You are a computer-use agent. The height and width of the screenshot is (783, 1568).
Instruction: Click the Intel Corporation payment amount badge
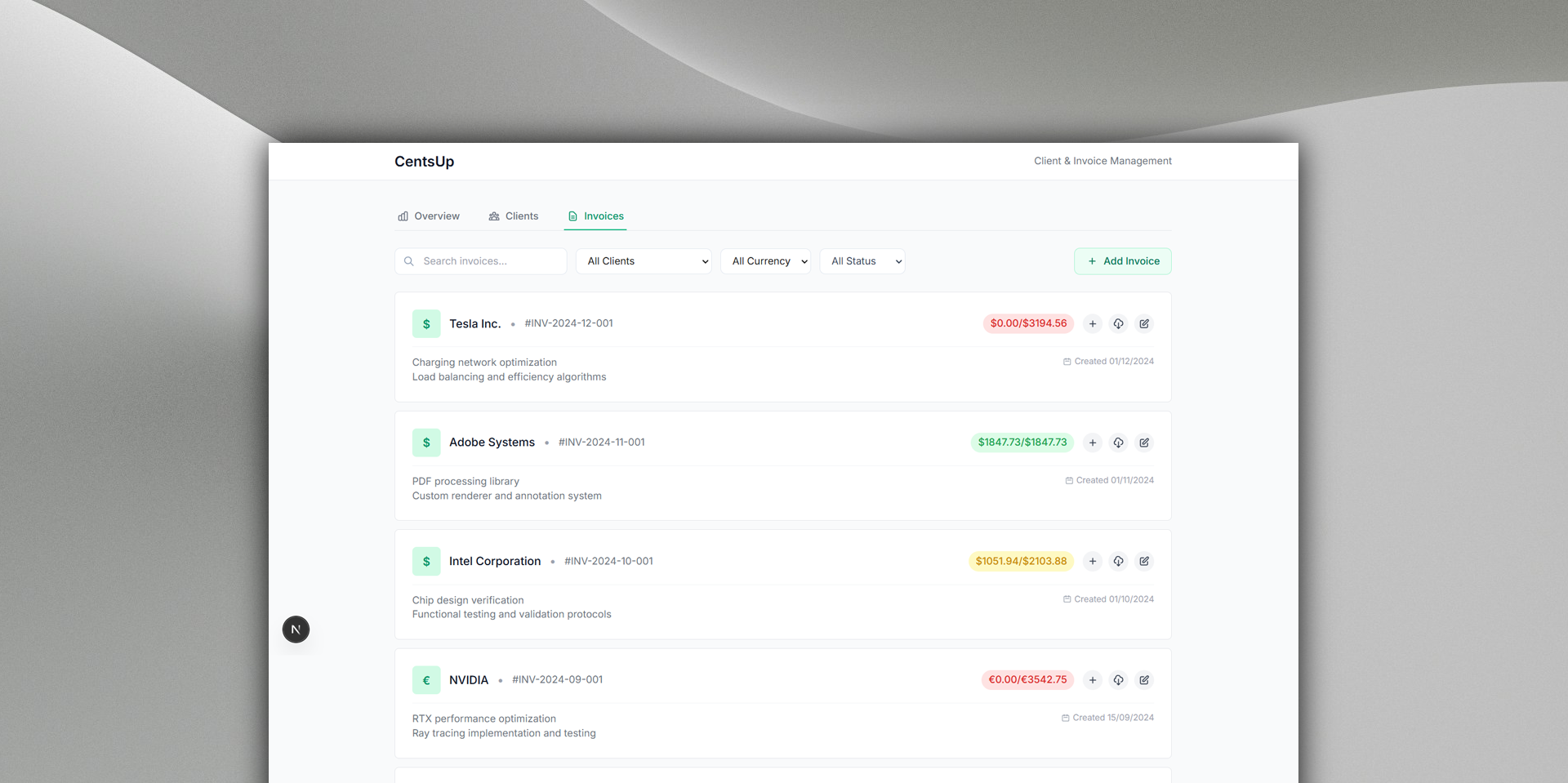[1021, 562]
